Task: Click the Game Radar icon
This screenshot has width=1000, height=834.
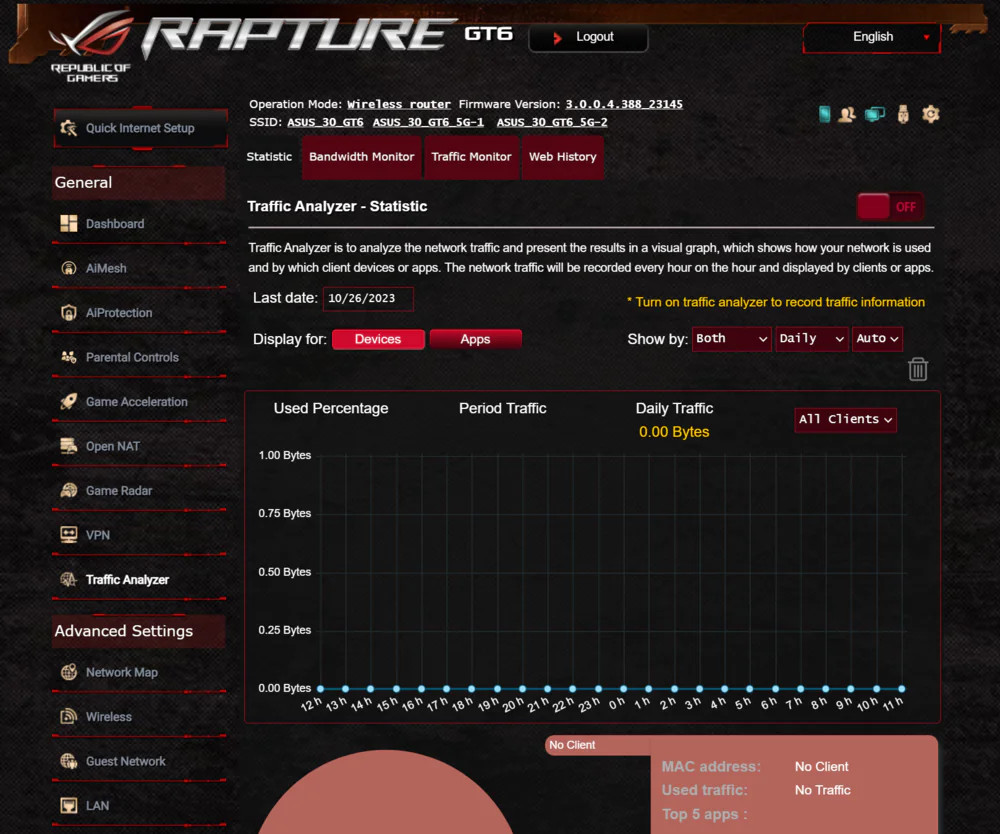Action: (69, 491)
